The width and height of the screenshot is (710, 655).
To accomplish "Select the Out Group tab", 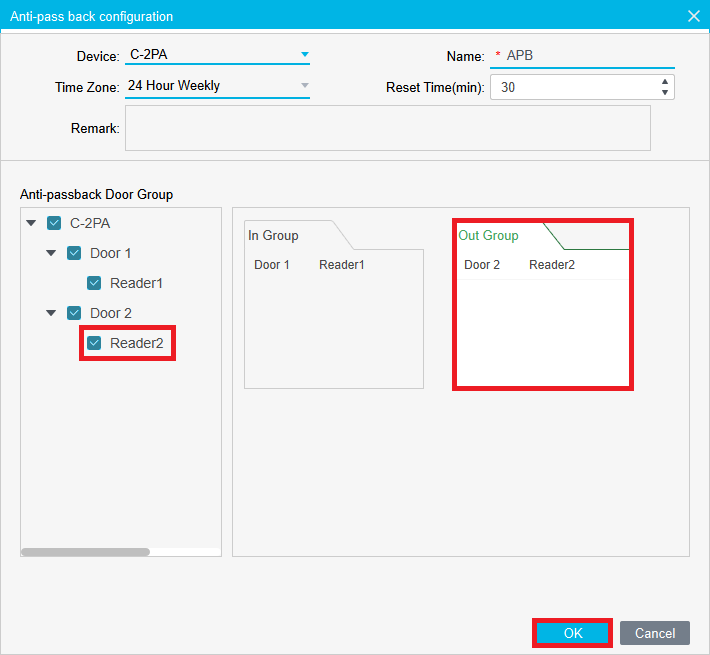I will coord(488,235).
